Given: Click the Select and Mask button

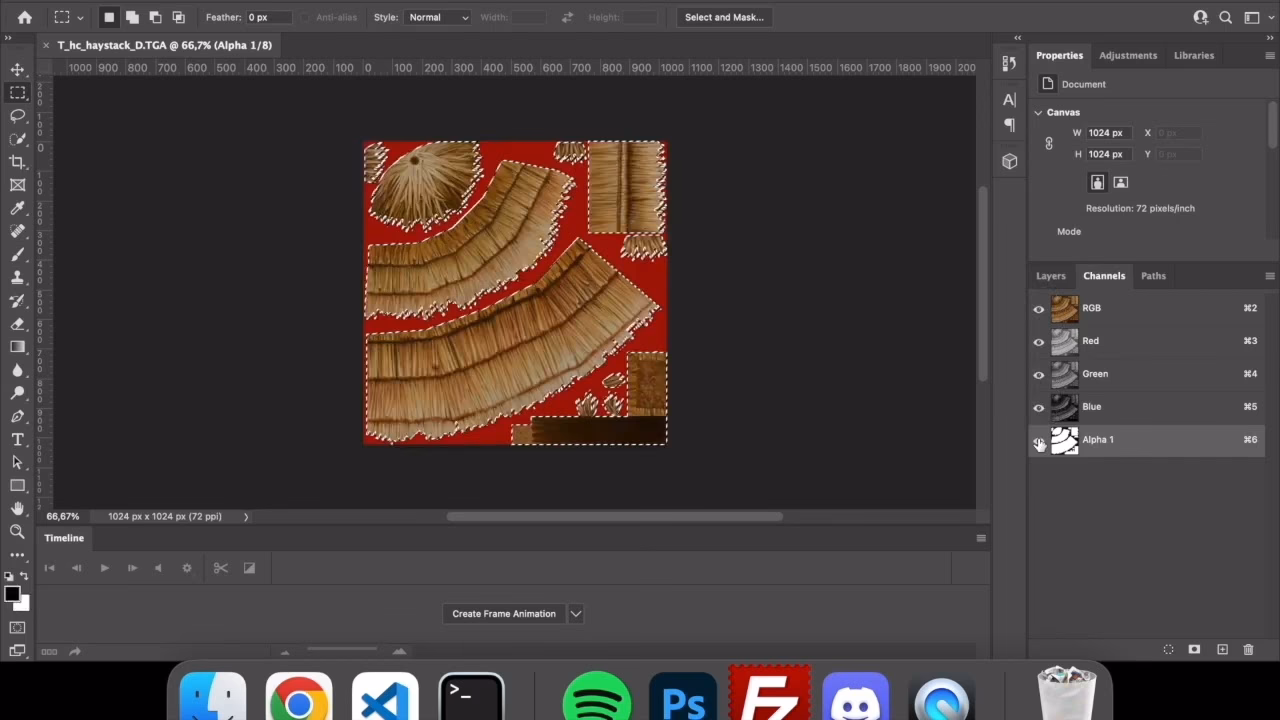Looking at the screenshot, I should pos(724,17).
